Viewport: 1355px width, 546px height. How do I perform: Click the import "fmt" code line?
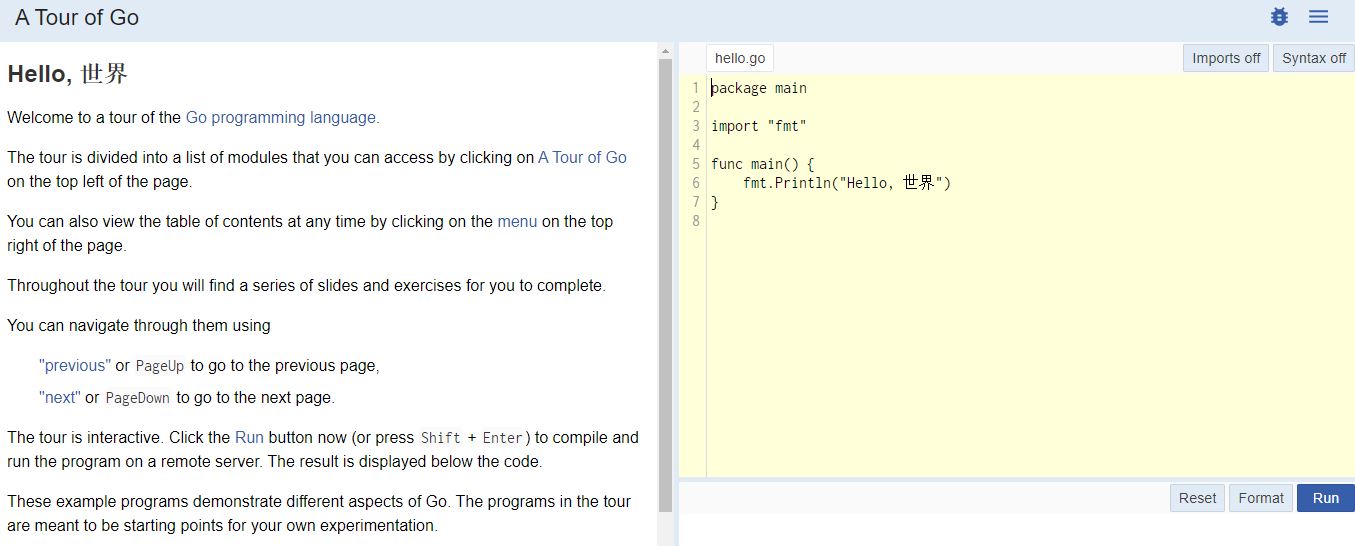(x=759, y=126)
